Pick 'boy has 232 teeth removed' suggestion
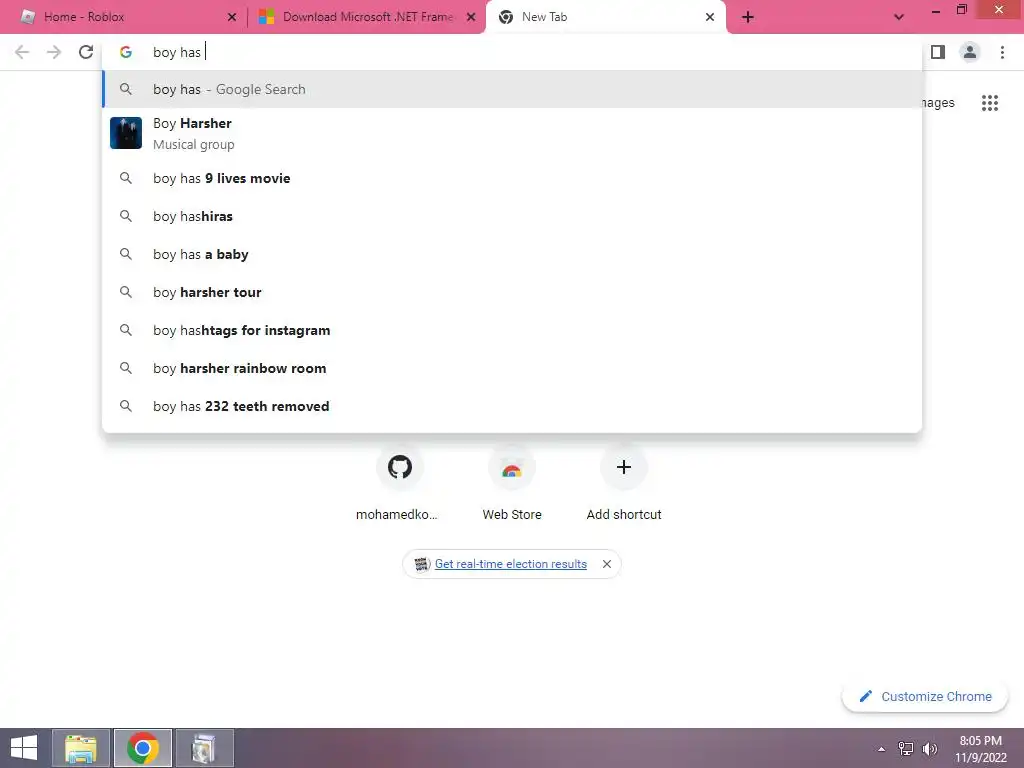The image size is (1024, 768). click(x=512, y=406)
